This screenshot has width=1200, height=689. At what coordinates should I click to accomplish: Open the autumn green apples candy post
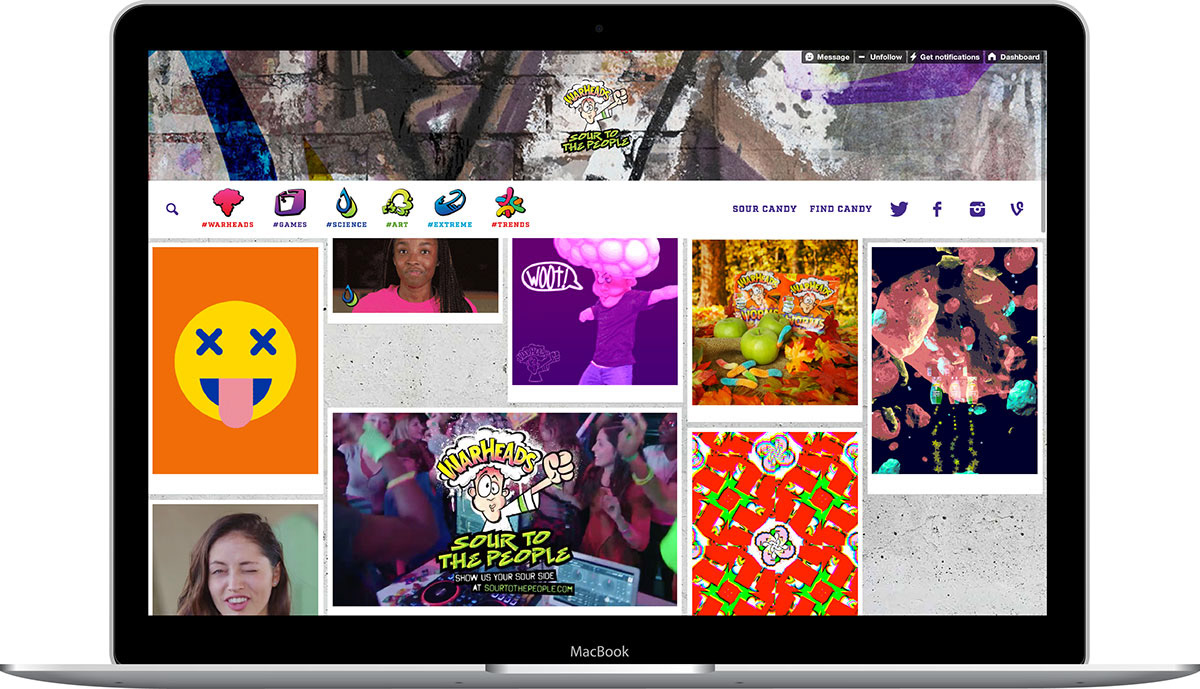775,322
